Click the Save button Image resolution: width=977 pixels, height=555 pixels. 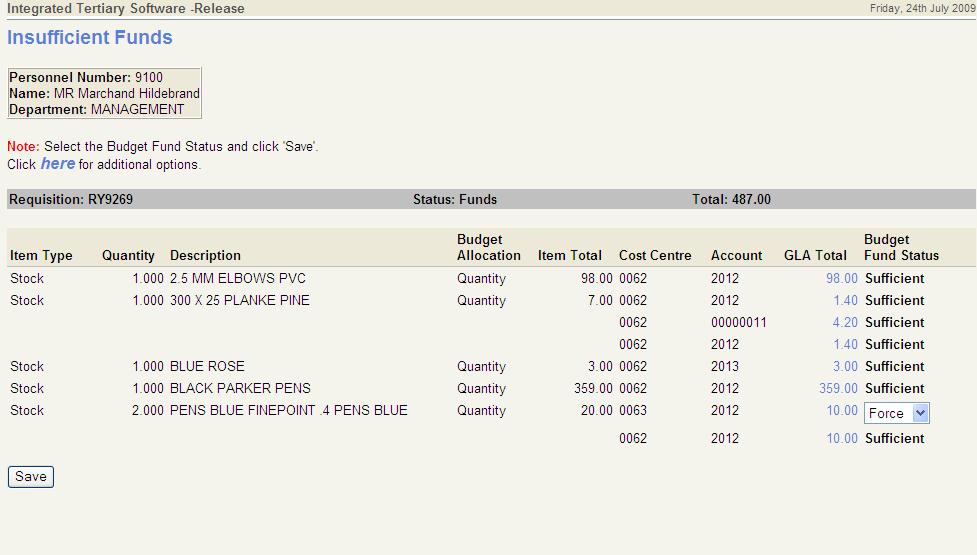tap(30, 477)
